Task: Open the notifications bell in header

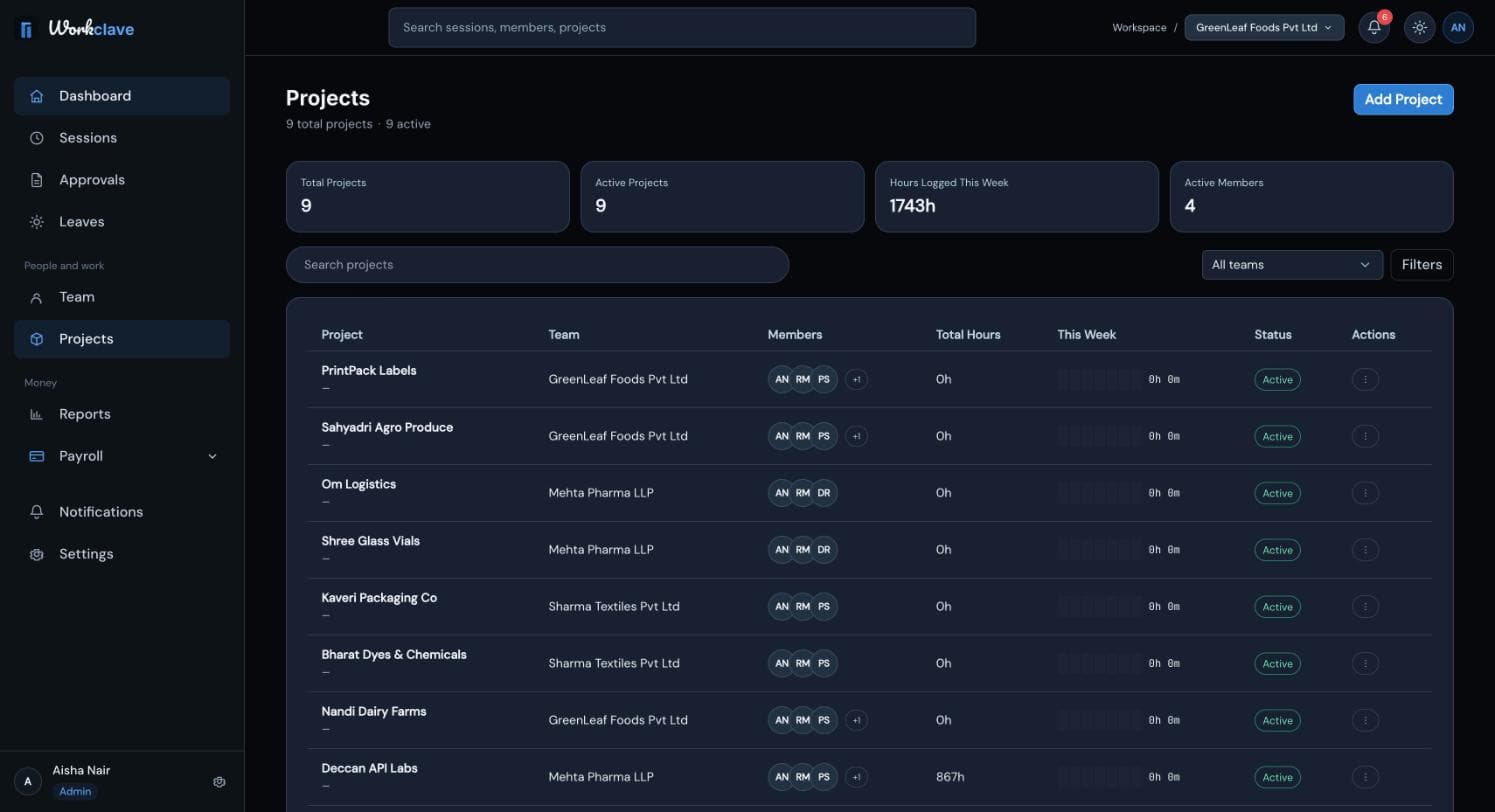Action: pyautogui.click(x=1374, y=28)
